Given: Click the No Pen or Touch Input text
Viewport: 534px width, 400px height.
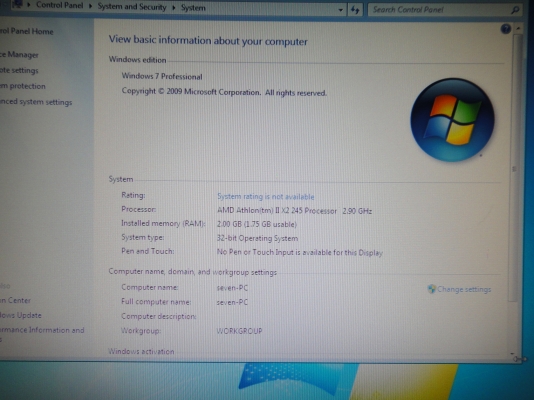Looking at the screenshot, I should (300, 253).
